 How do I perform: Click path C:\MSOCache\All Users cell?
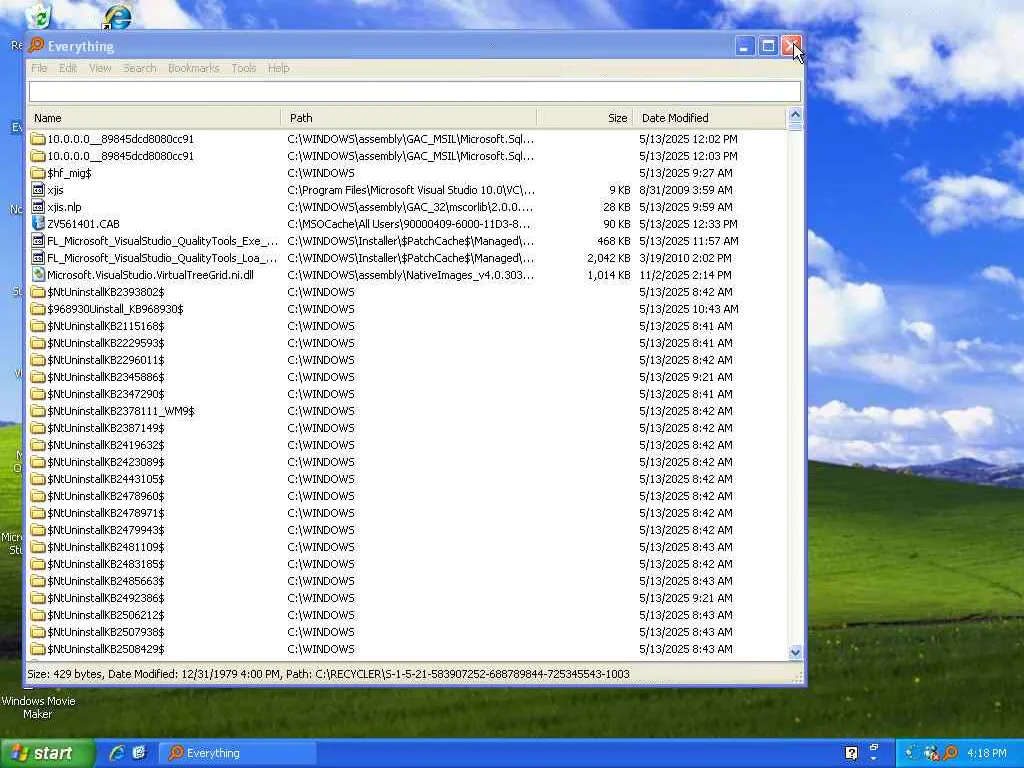[x=409, y=224]
